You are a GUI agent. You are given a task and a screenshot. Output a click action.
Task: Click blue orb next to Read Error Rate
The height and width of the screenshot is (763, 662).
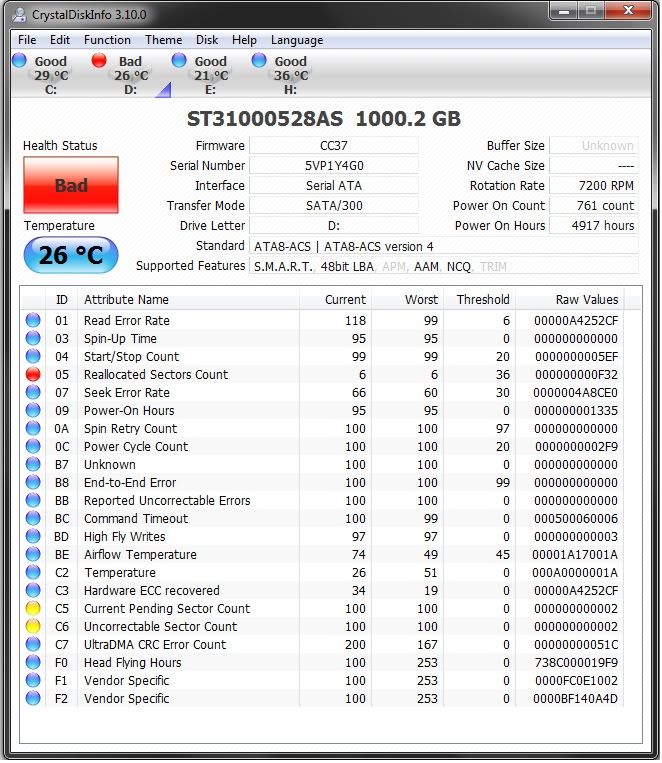tap(34, 321)
